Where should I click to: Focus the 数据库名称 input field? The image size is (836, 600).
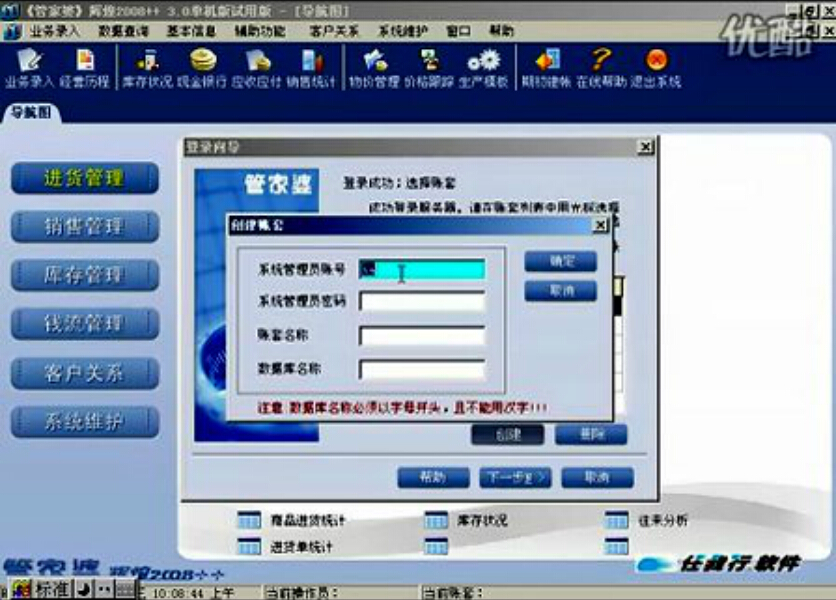coord(422,369)
